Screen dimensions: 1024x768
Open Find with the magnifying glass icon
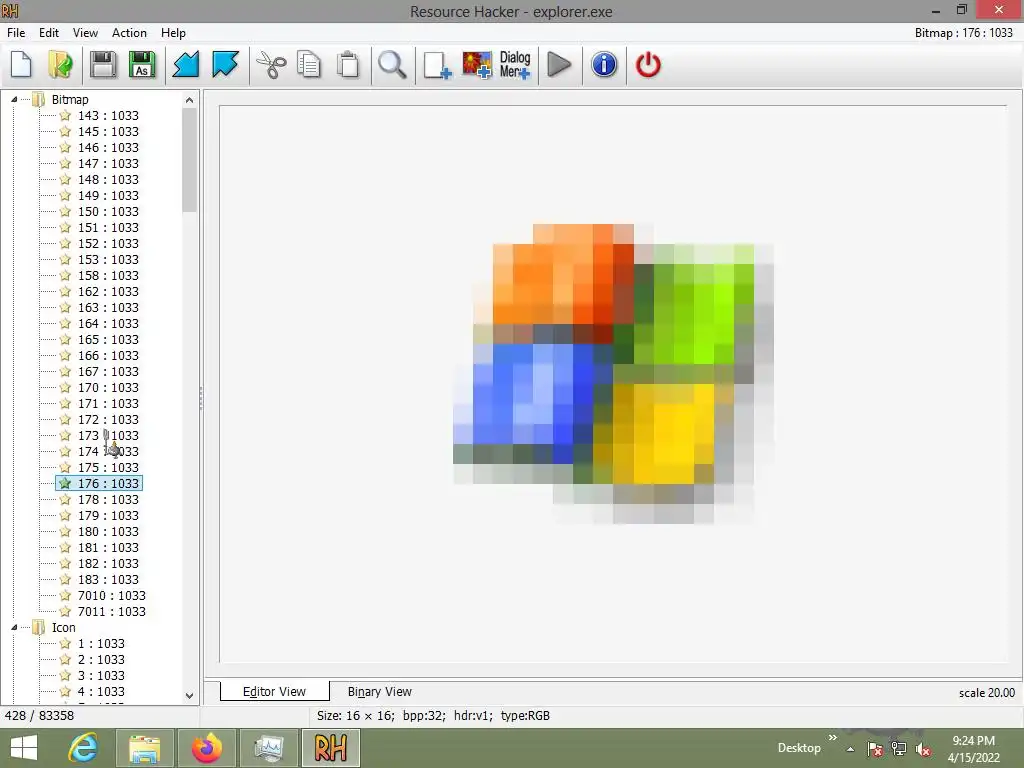point(392,65)
